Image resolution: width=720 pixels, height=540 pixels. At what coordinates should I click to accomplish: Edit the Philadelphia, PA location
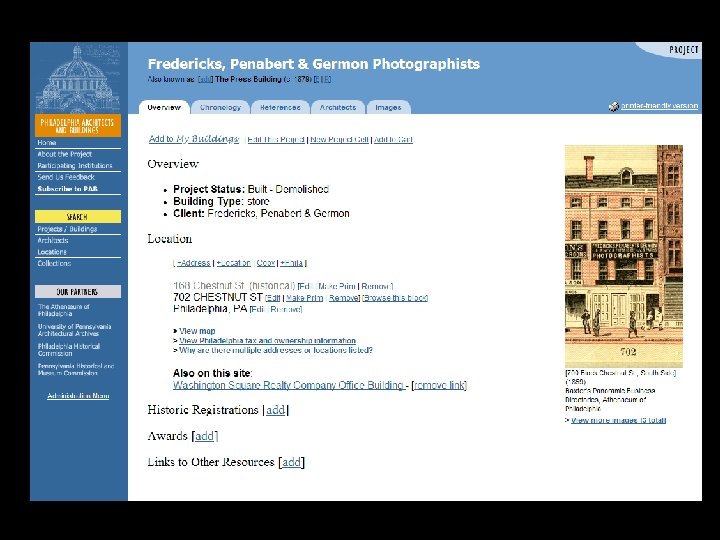click(258, 309)
